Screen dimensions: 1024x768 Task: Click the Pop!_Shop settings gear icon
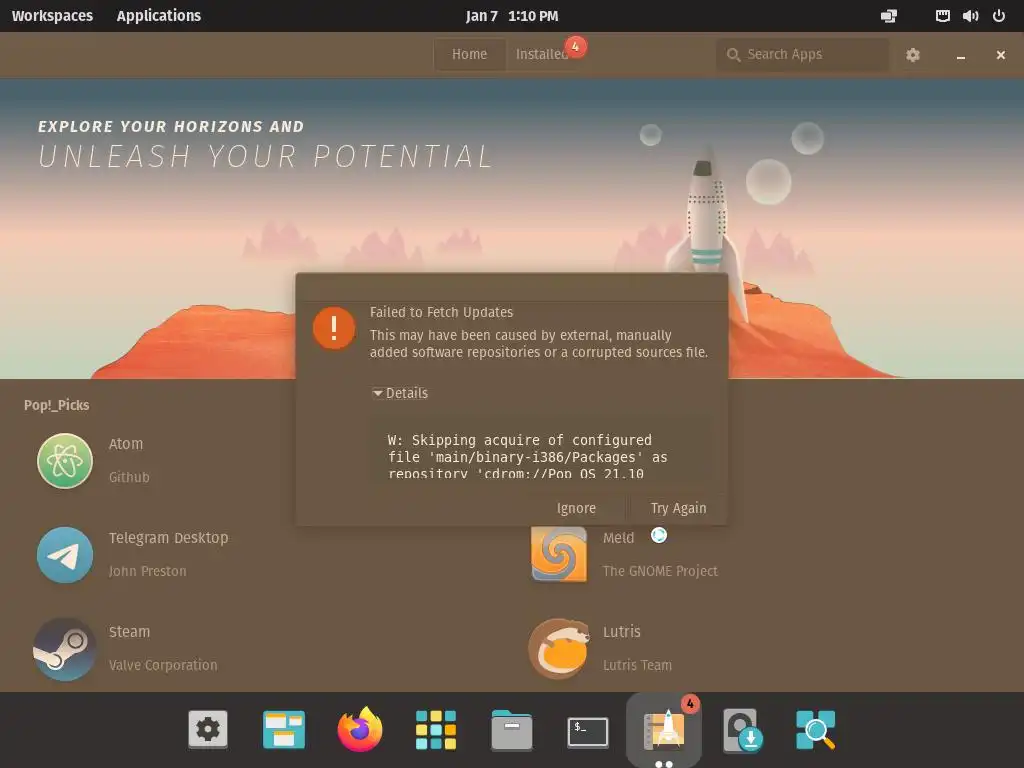point(912,55)
